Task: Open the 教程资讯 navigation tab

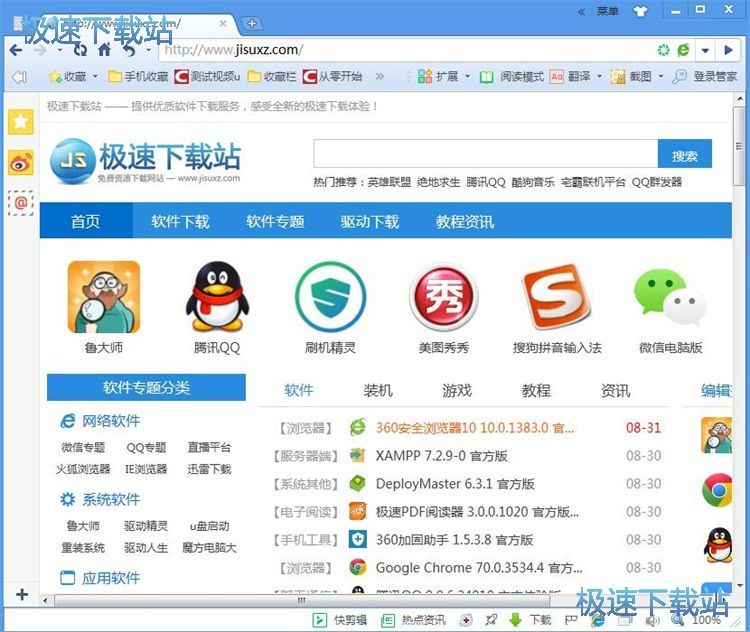Action: pos(464,221)
